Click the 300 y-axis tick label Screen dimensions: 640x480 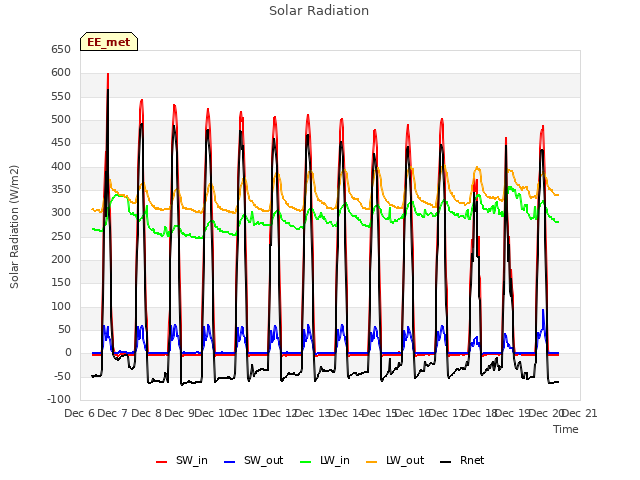point(61,213)
